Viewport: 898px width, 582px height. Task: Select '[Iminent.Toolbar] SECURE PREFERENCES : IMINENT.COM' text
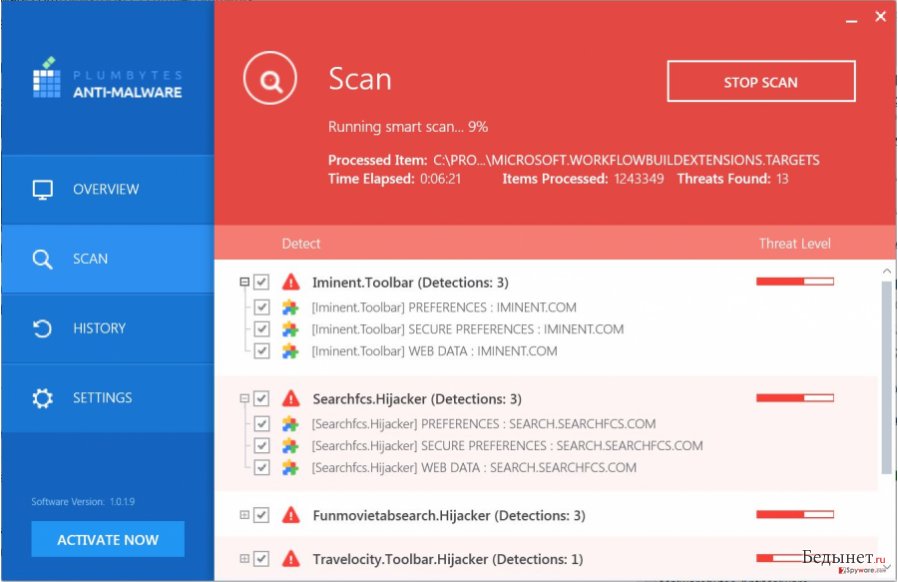click(467, 329)
